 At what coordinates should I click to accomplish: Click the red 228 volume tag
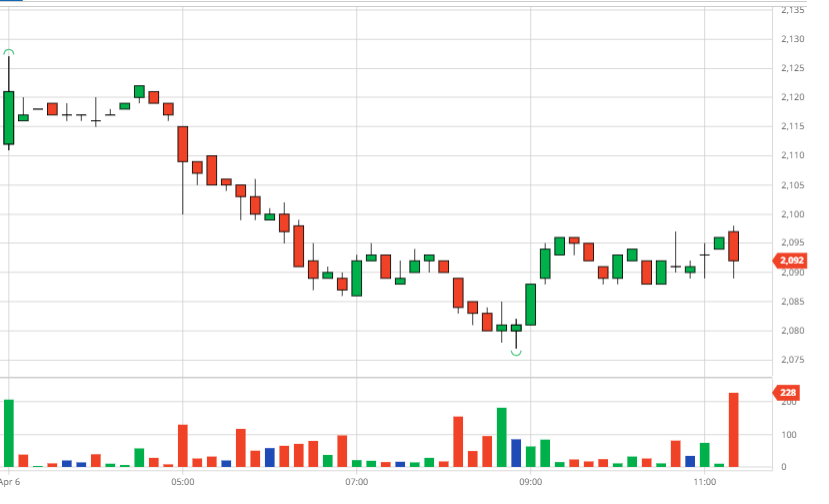point(787,392)
